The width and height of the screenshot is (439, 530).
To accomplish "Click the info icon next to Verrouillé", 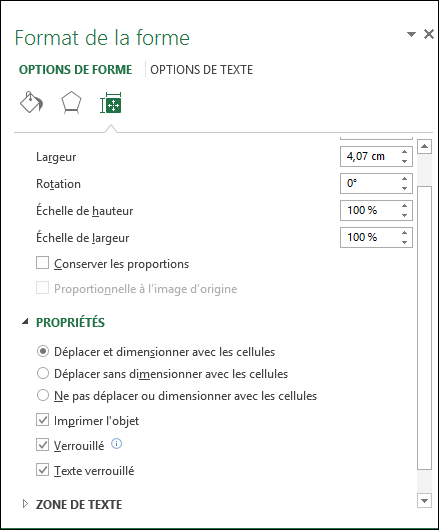I will [117, 444].
